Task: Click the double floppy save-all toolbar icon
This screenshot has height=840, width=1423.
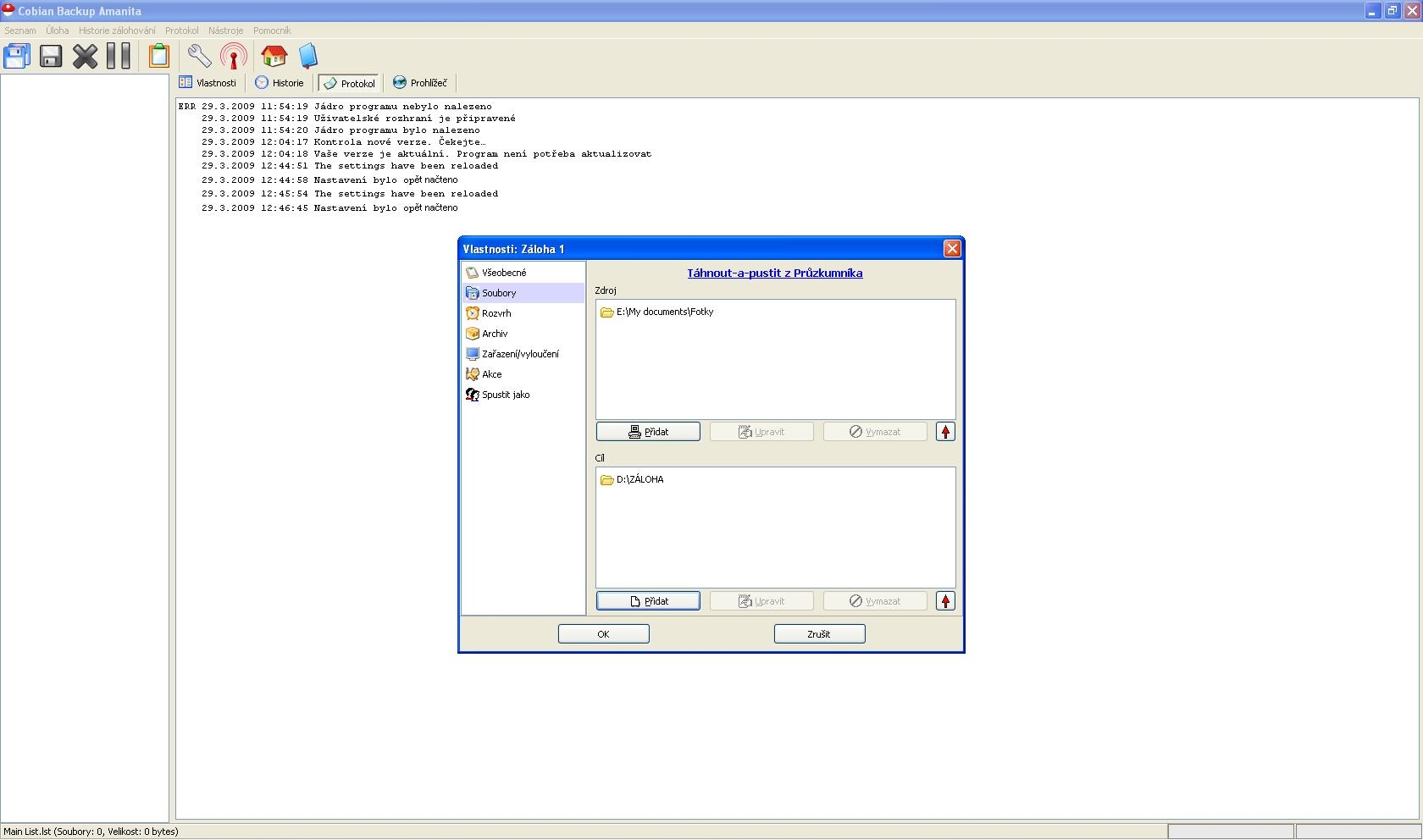Action: click(17, 57)
